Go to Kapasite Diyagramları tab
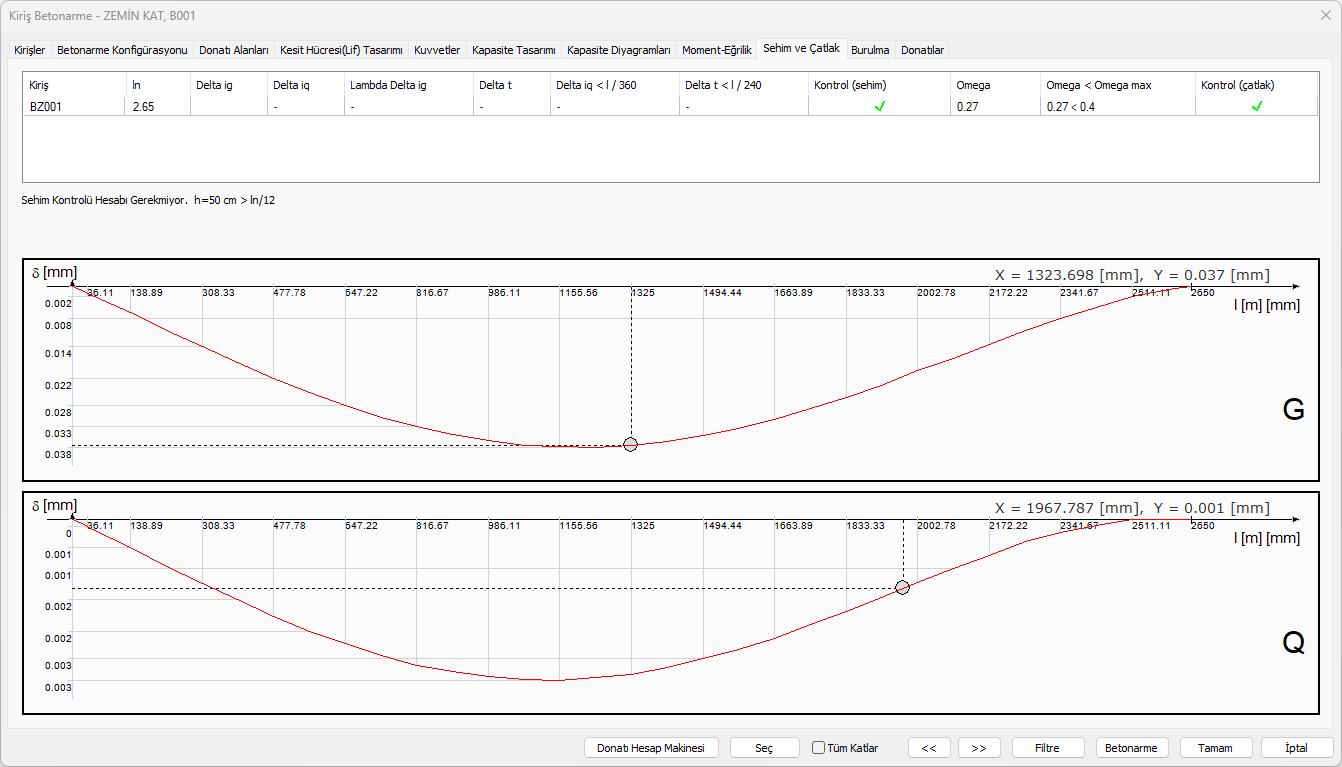 tap(618, 50)
